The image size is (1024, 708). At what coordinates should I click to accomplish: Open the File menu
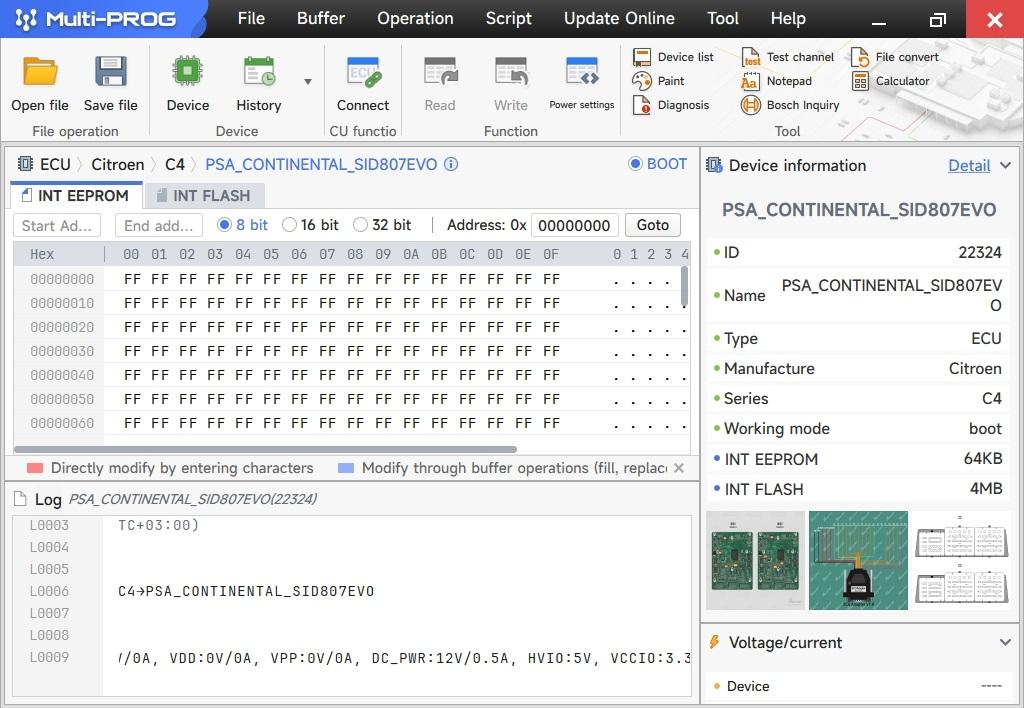pos(251,18)
